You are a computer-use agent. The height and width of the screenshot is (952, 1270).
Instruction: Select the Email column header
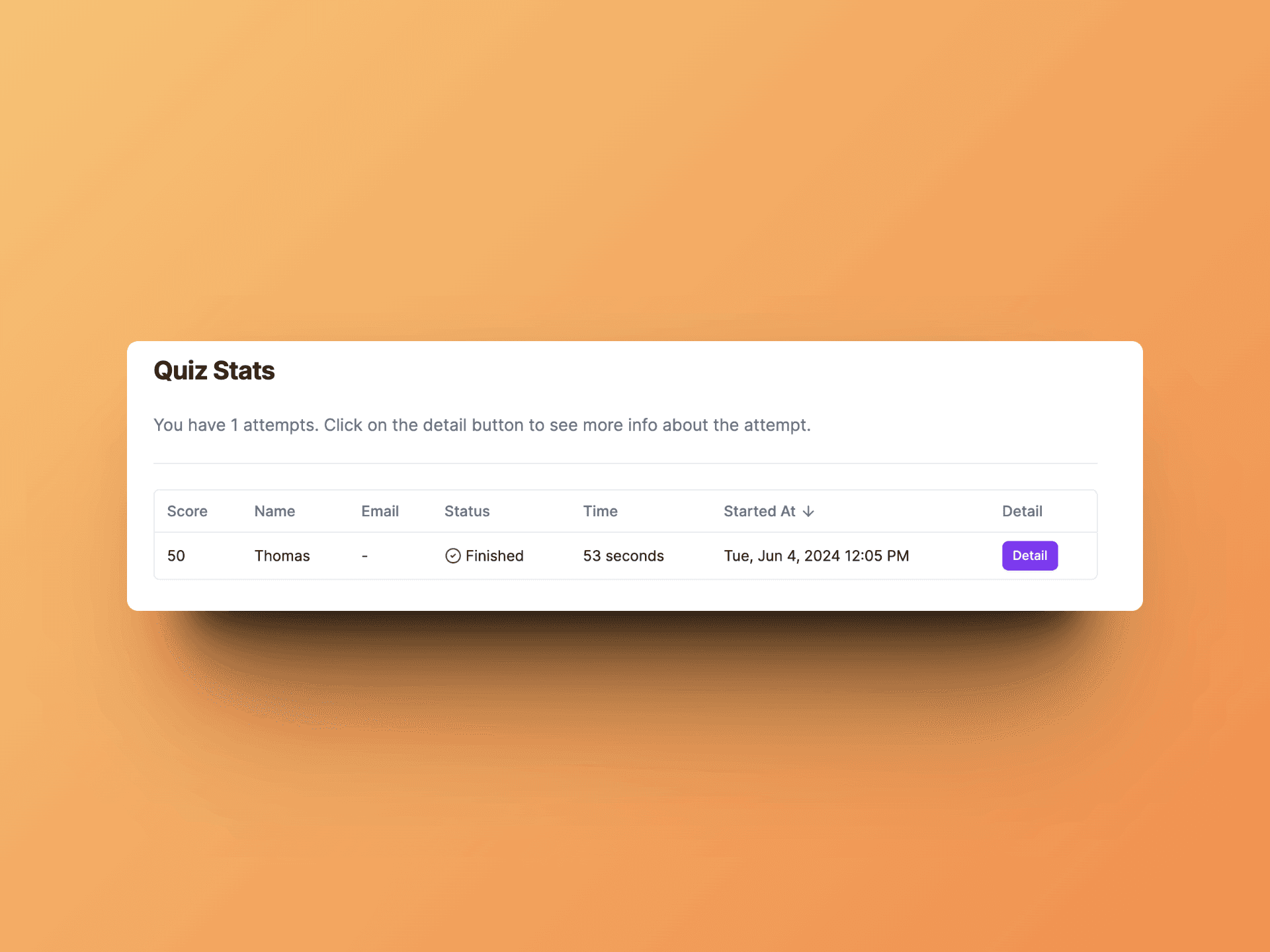tap(380, 512)
